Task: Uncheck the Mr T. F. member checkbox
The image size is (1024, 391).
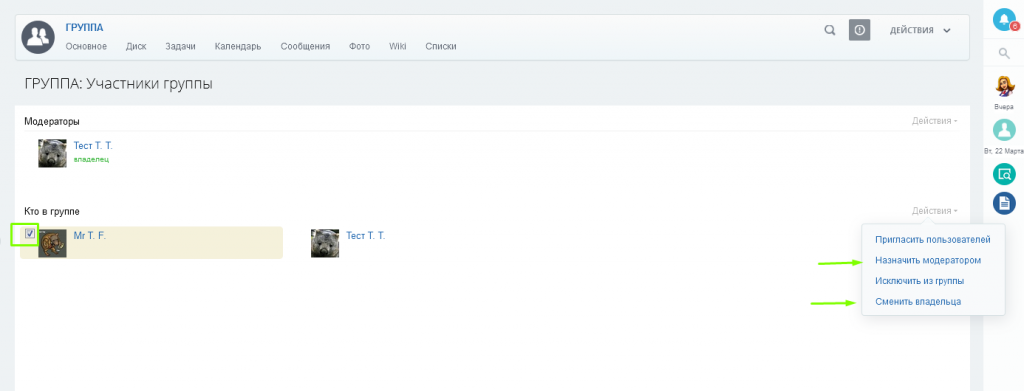Action: click(30, 233)
